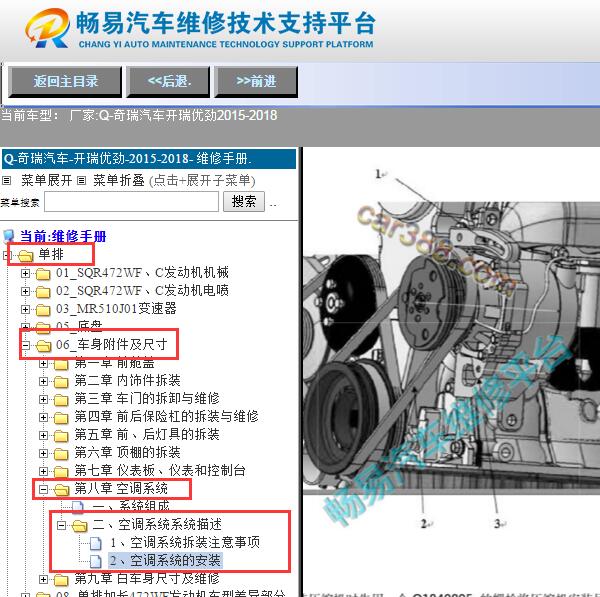Click page icon of 2、空调系统的安装
This screenshot has width=600, height=597.
click(x=96, y=561)
